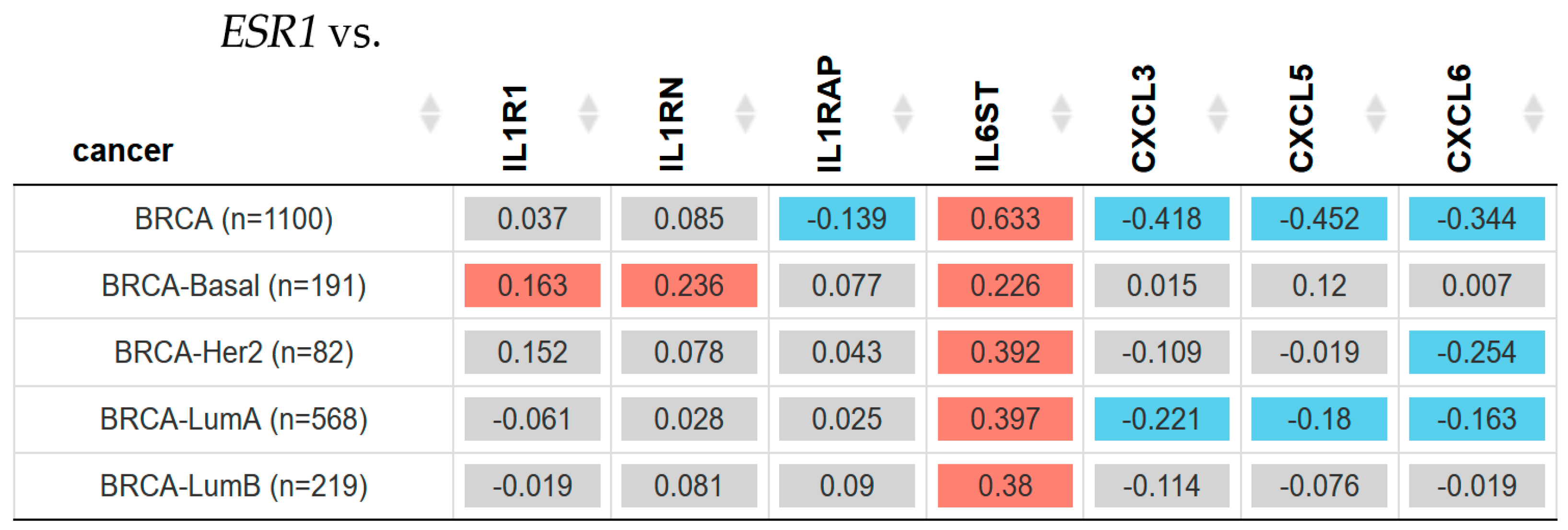Select the BRCA-LumB (n=219) row label
The height and width of the screenshot is (530, 1568).
point(234,486)
